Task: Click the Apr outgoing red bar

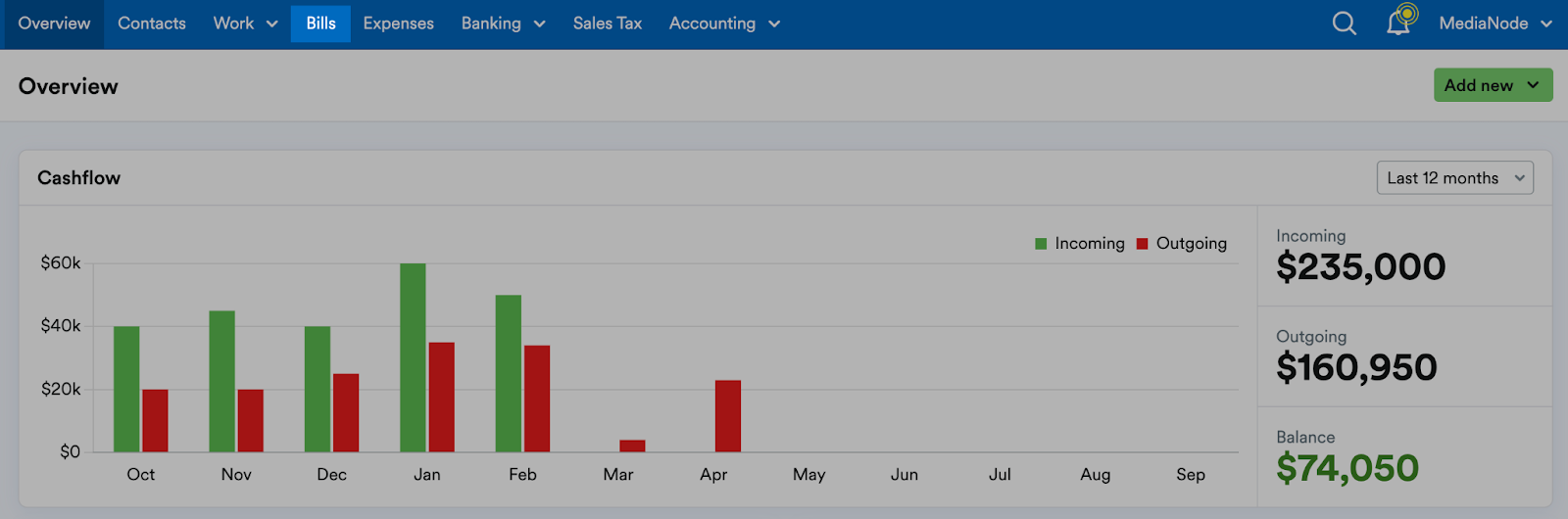Action: [x=728, y=416]
